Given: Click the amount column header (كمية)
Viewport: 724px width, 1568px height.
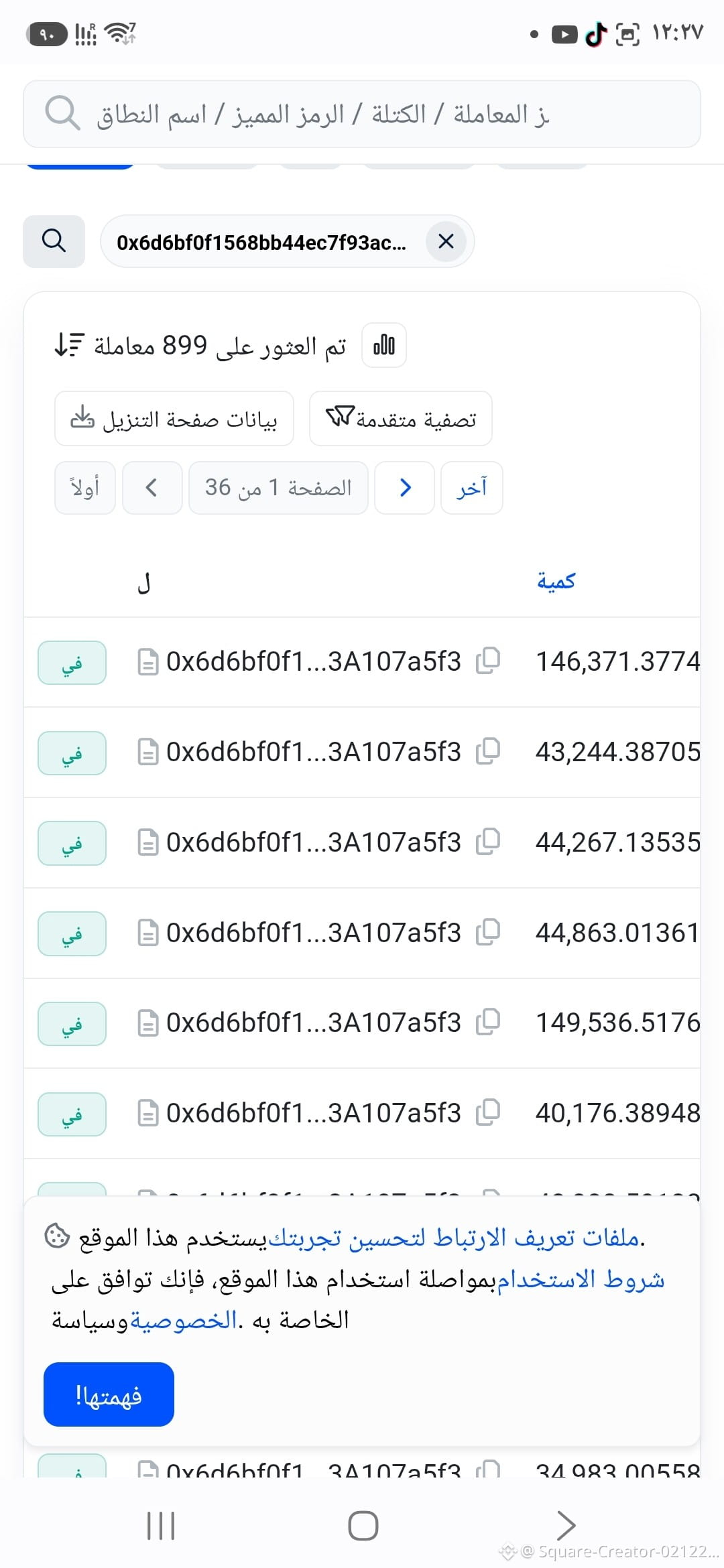Looking at the screenshot, I should (556, 581).
